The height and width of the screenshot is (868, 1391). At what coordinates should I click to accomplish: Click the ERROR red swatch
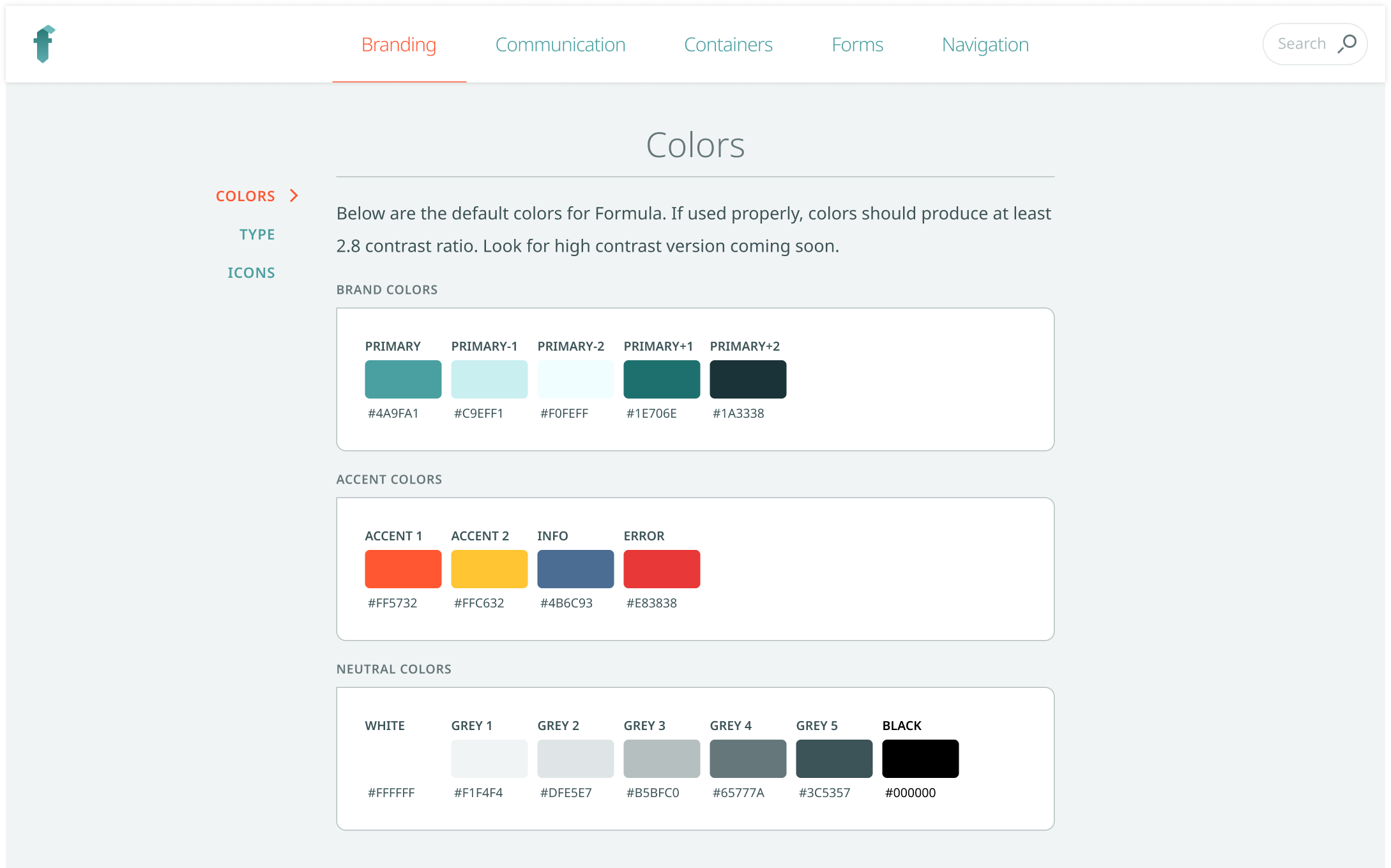point(662,569)
